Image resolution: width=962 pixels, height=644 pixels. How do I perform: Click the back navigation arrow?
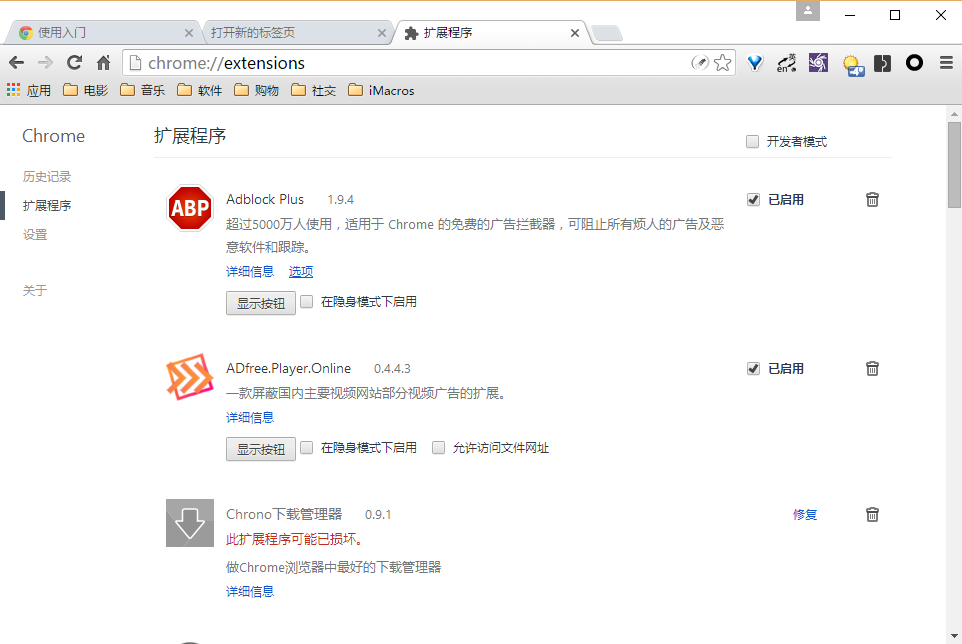click(x=16, y=63)
